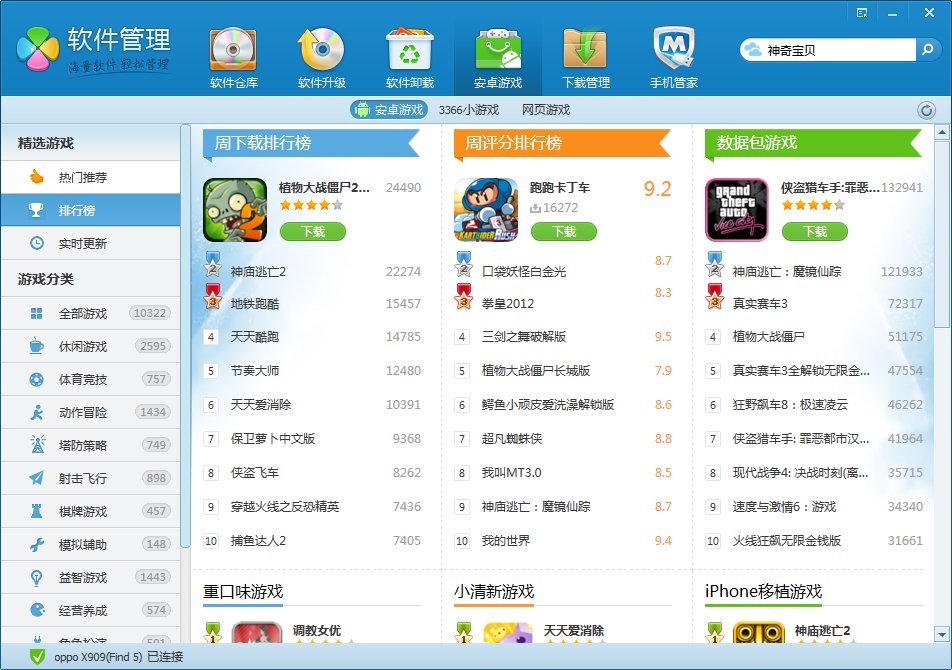Open the 手机管家 phone manager icon
952x670 pixels.
673,50
